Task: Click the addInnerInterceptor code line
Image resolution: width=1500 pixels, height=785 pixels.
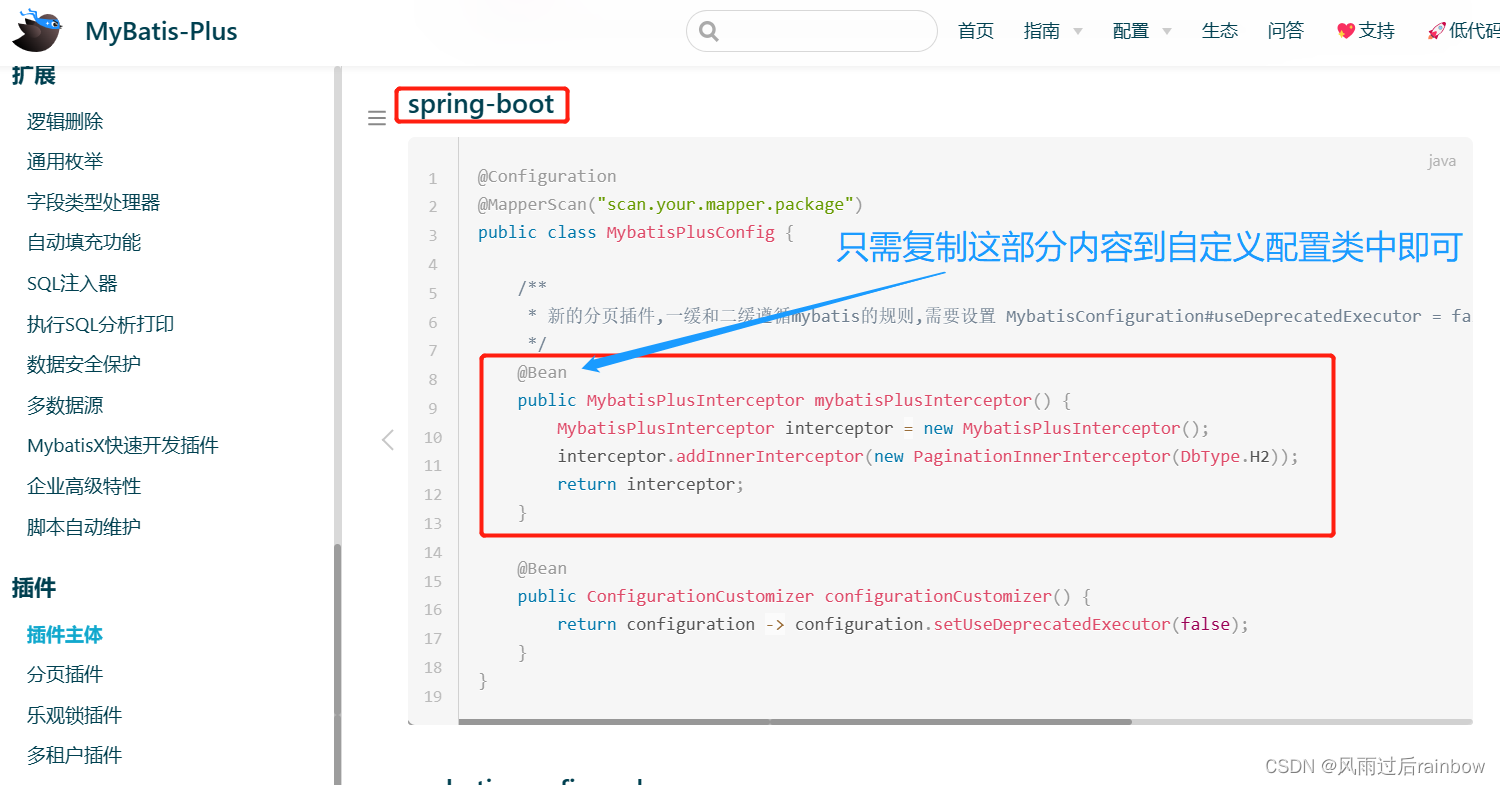Action: tap(928, 456)
